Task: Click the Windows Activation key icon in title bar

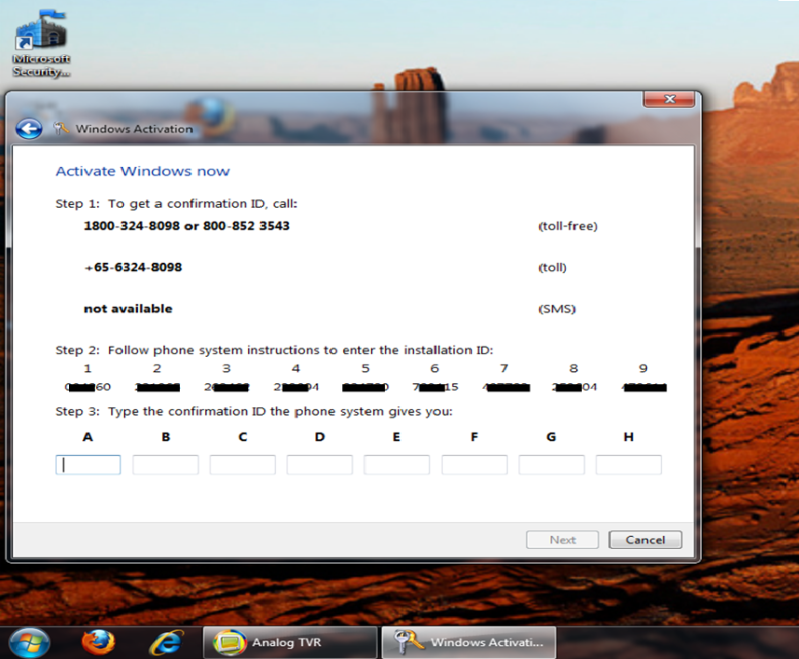Action: 61,128
